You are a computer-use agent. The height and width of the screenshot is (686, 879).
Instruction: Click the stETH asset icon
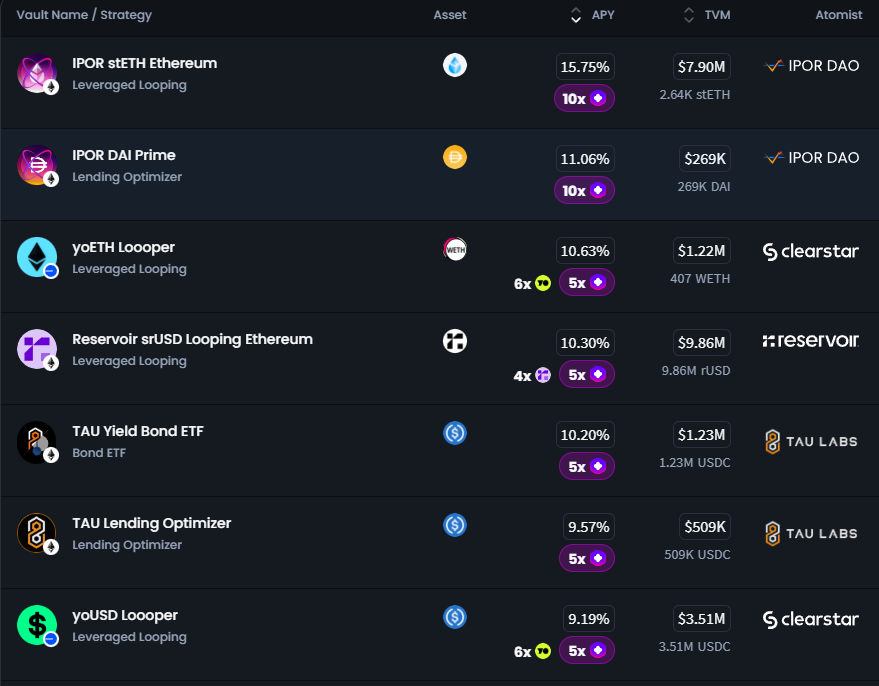pos(455,65)
